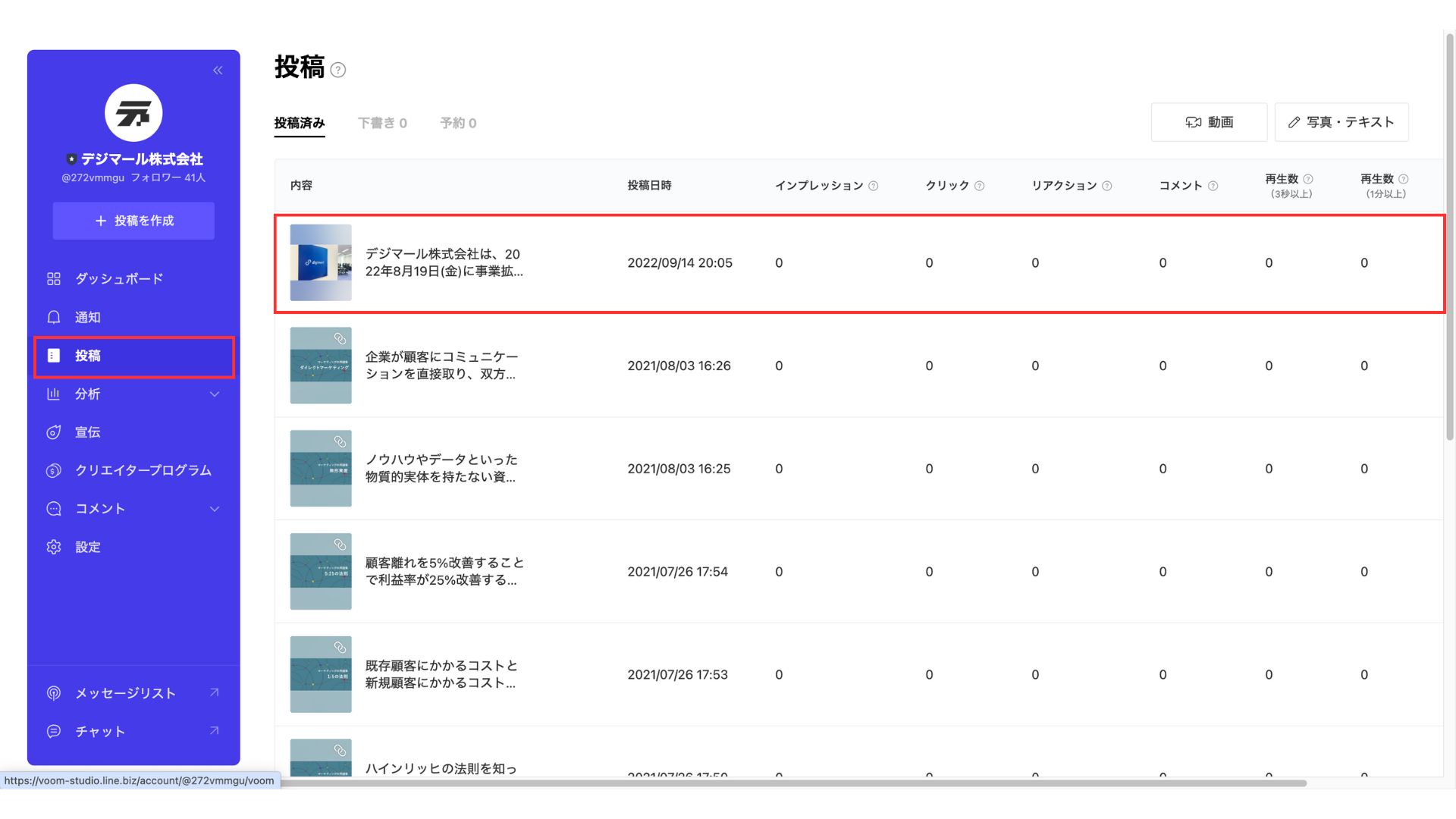Screen dimensions: 1456x819
Task: Click the dashboard grid icon
Action: click(x=54, y=279)
